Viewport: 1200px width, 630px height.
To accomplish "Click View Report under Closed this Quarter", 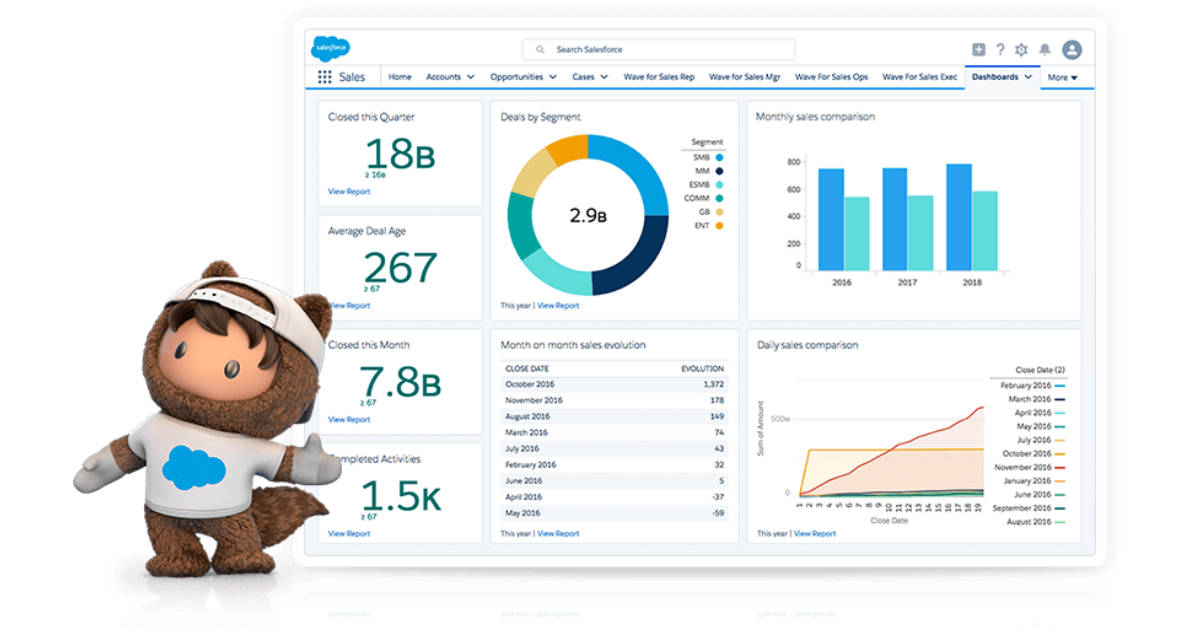I will pos(349,190).
